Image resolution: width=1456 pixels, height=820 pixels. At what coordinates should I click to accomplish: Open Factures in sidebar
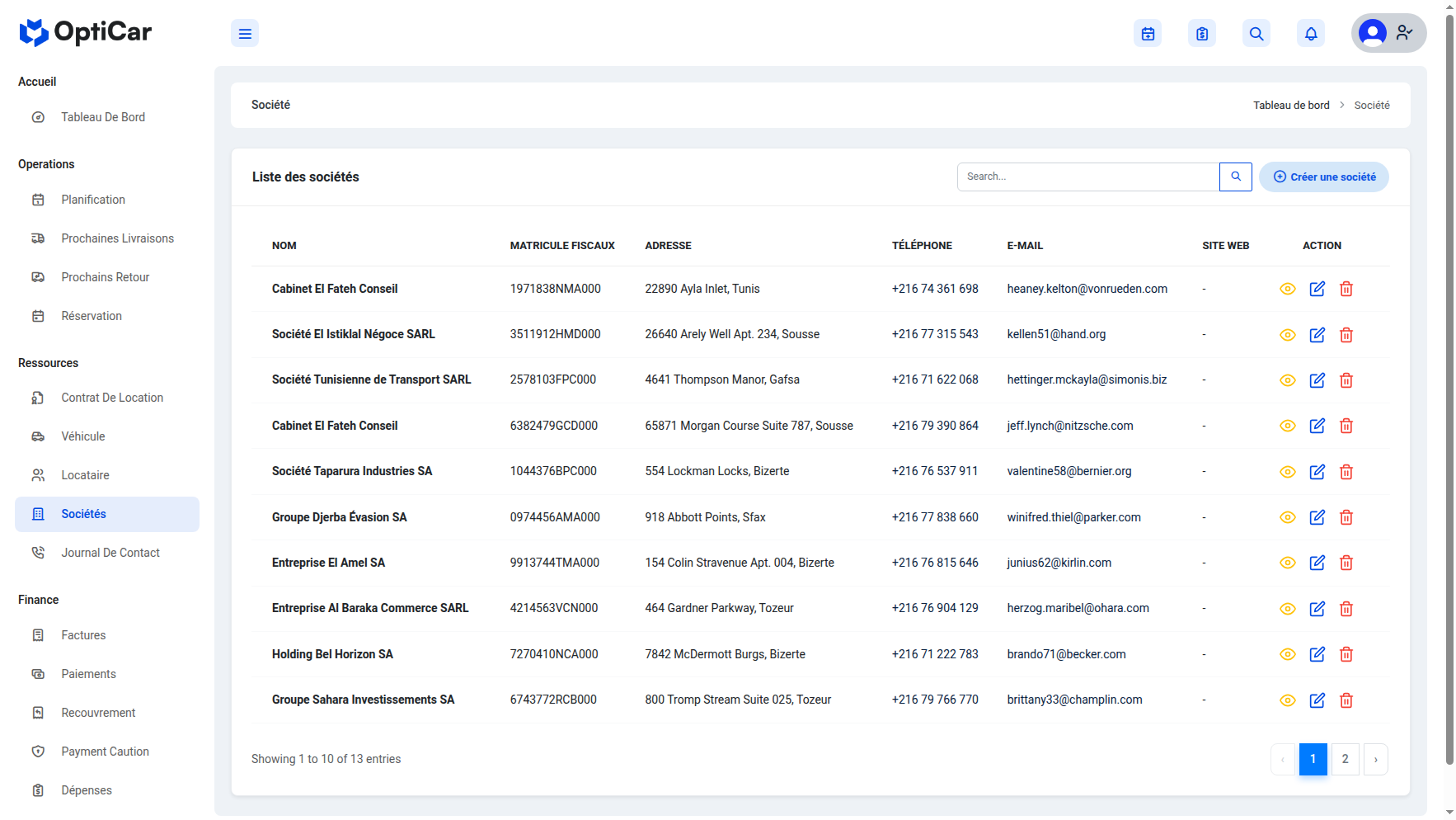[107, 635]
